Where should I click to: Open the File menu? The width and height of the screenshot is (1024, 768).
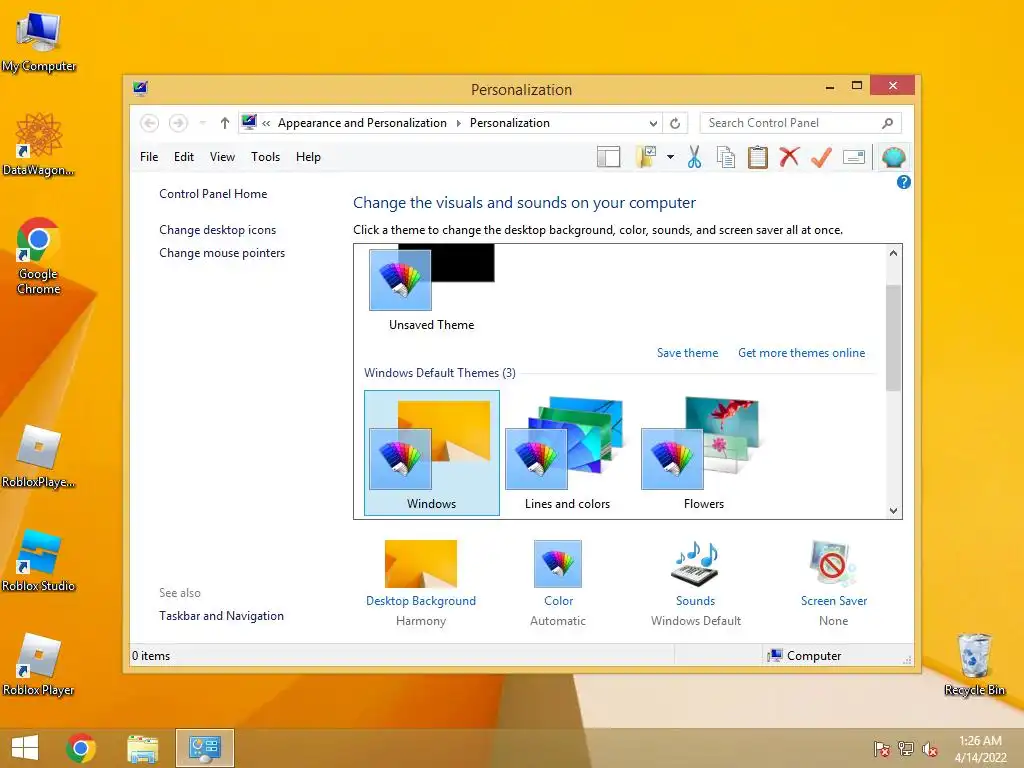click(149, 157)
